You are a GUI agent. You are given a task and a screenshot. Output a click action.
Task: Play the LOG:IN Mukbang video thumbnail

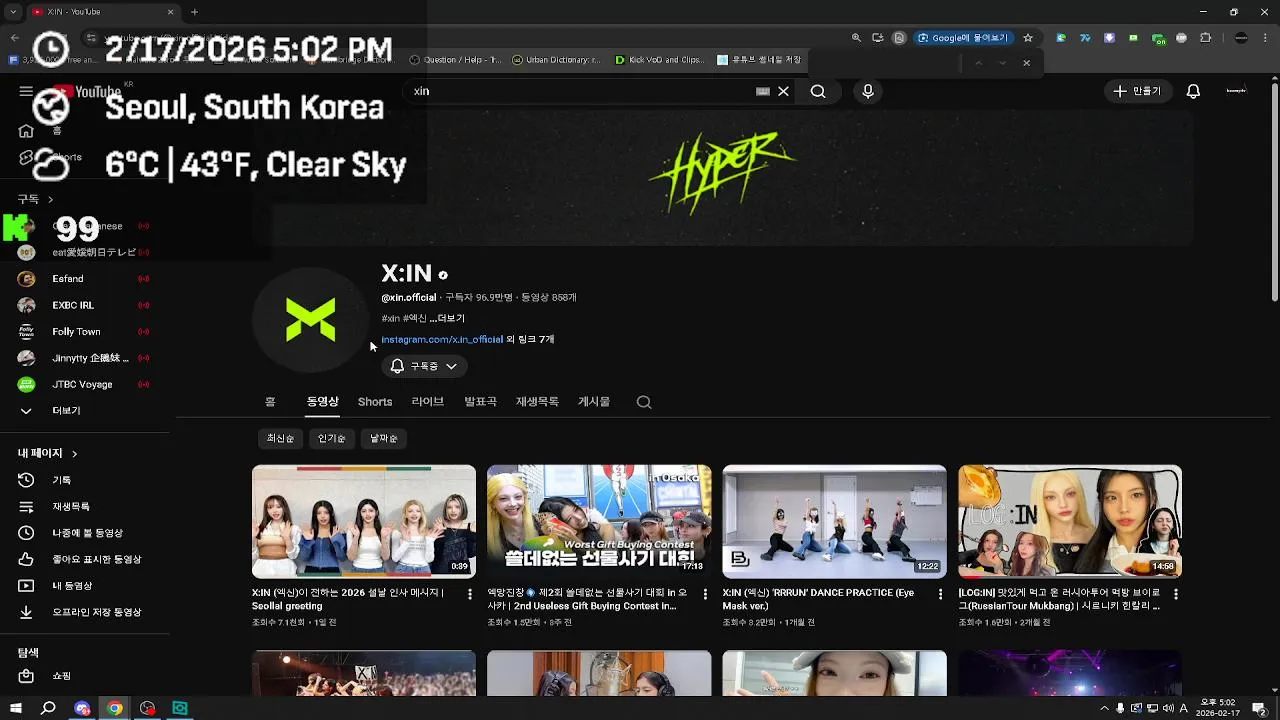tap(1070, 521)
